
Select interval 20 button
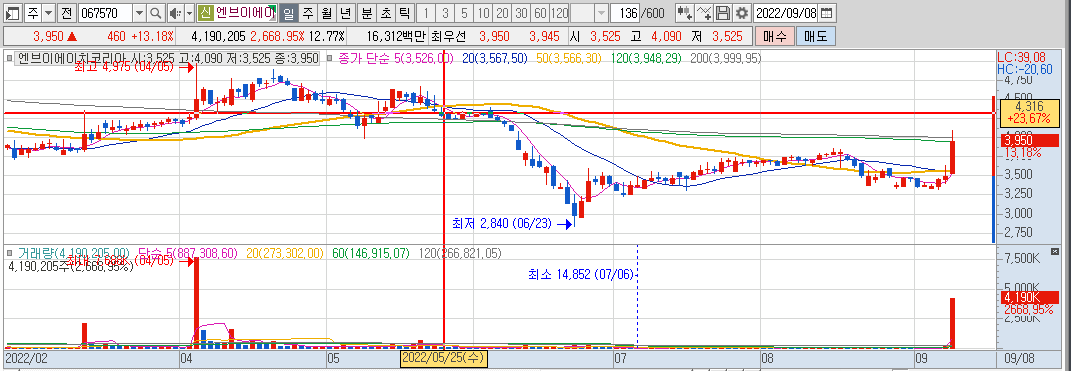pyautogui.click(x=503, y=12)
